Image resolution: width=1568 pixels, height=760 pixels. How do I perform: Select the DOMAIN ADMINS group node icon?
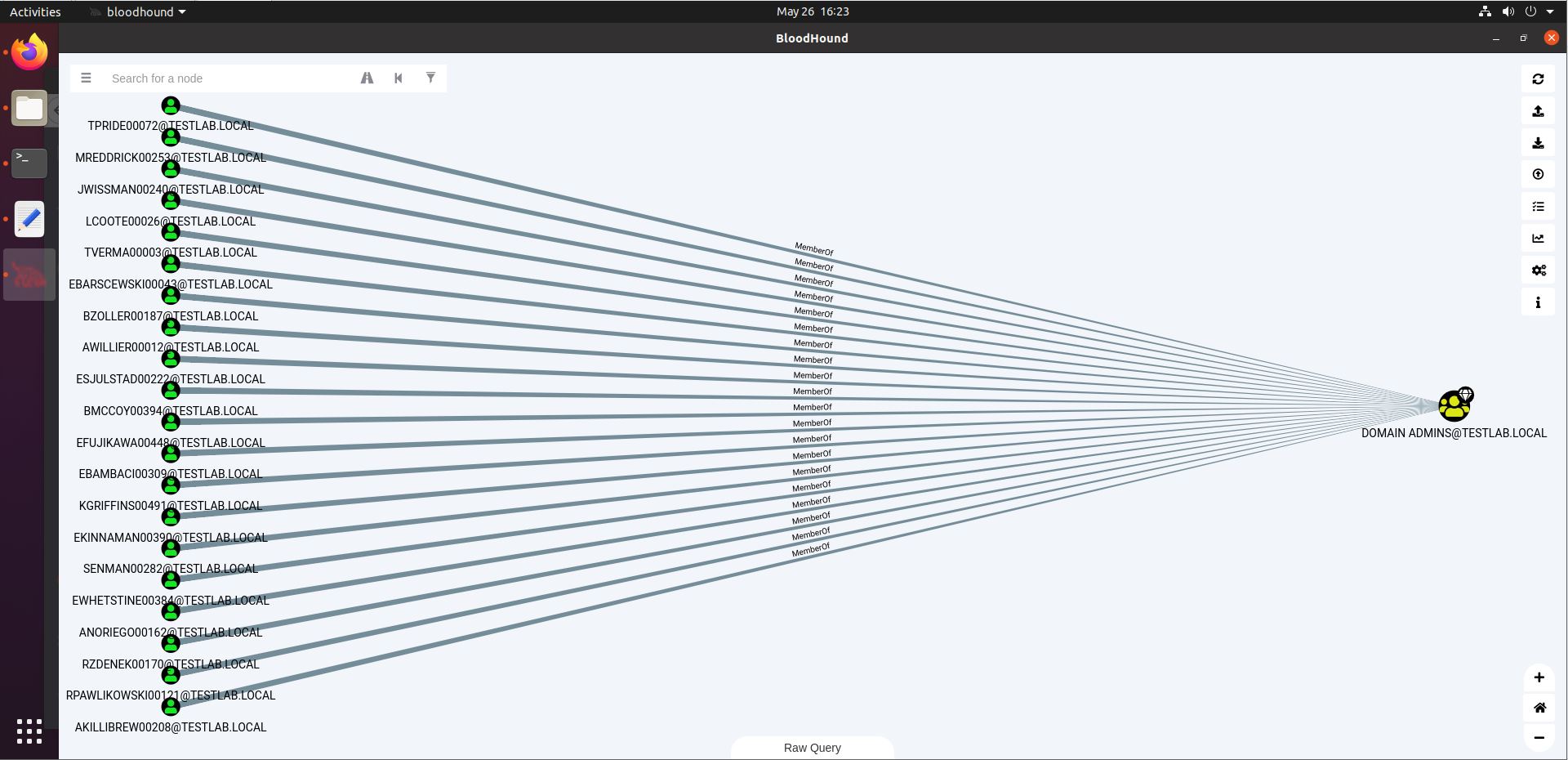tap(1454, 405)
